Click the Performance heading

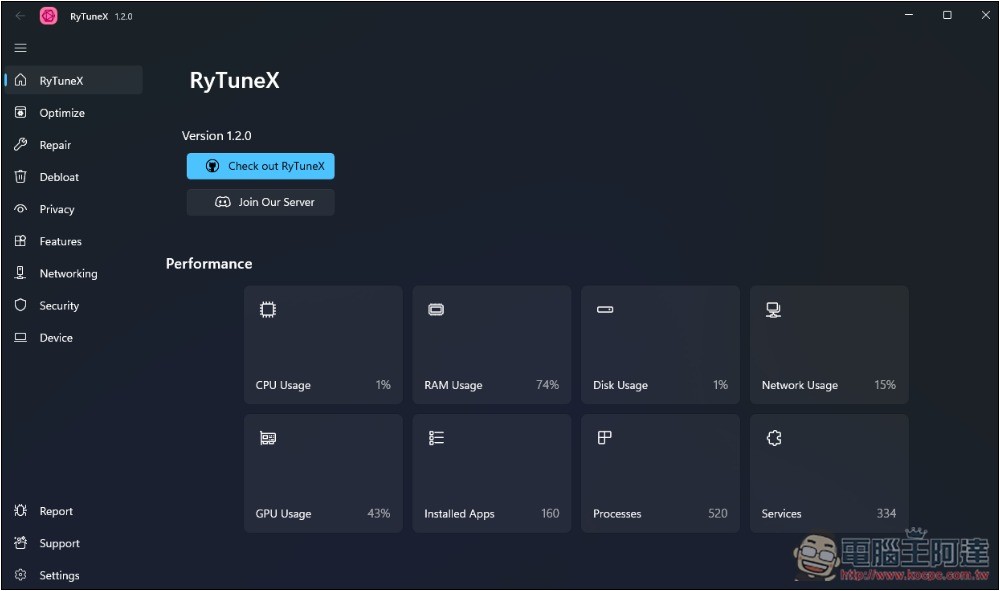point(209,263)
